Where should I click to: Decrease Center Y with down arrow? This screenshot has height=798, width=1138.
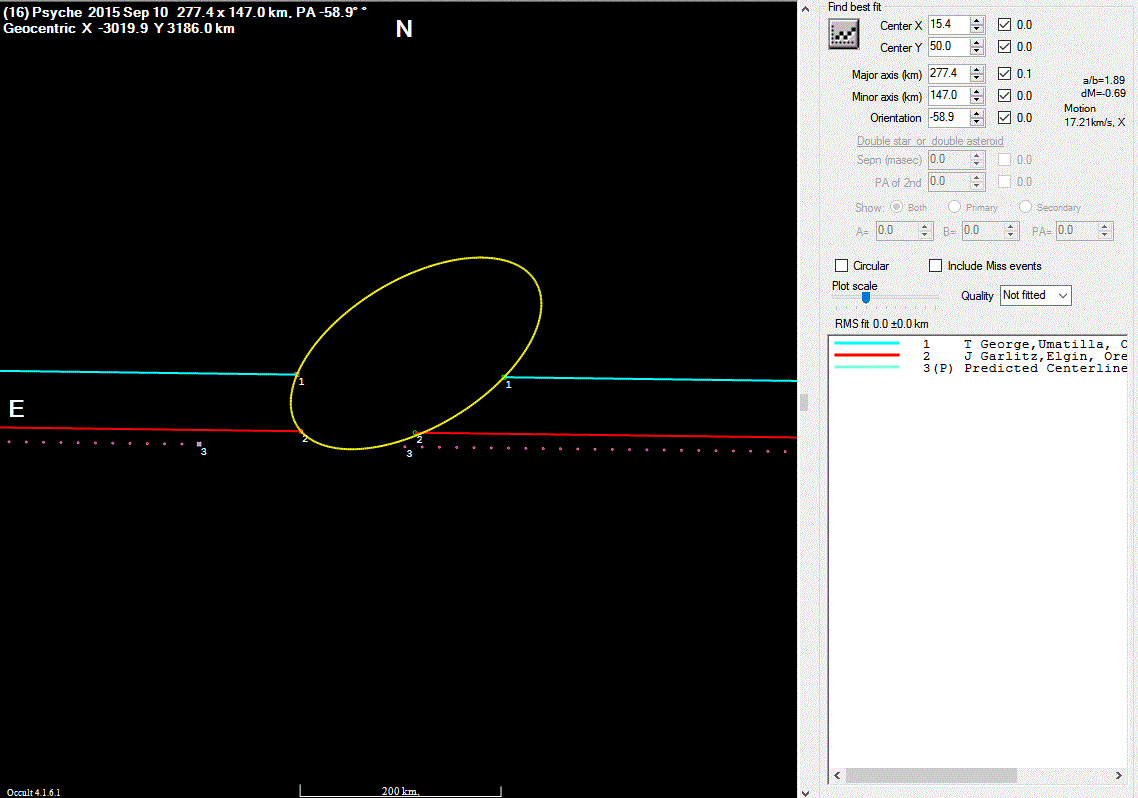click(x=977, y=51)
